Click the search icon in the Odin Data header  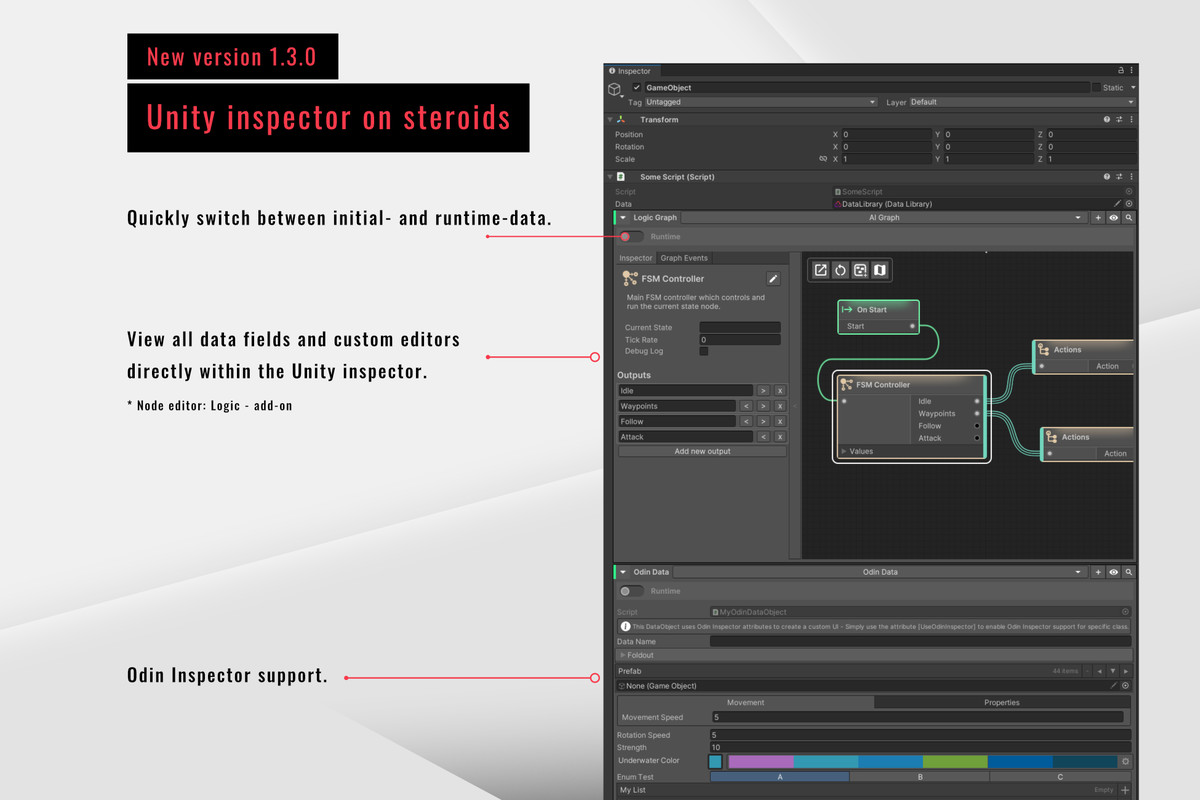point(1128,572)
